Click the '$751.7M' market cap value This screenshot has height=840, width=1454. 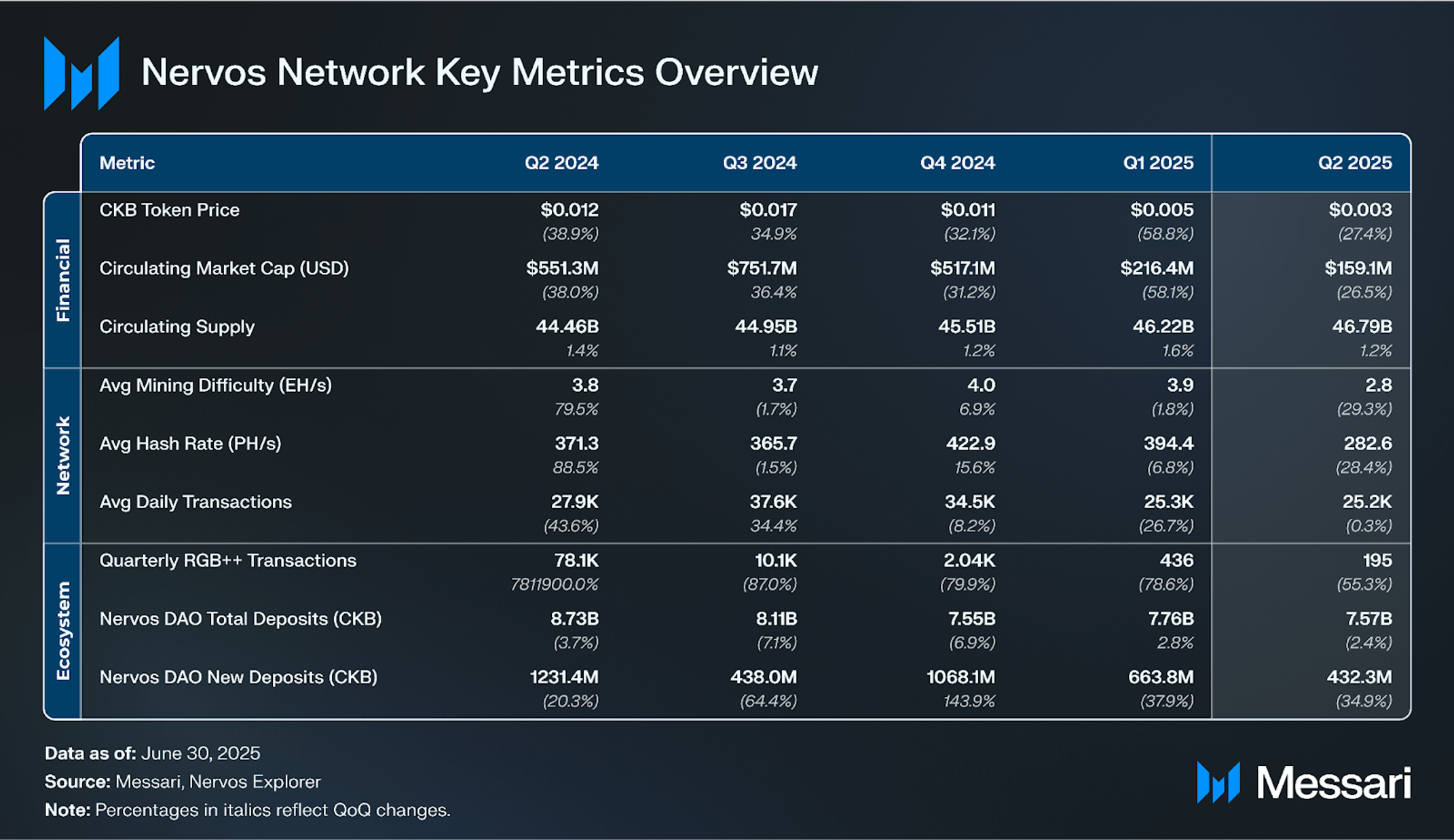(762, 269)
